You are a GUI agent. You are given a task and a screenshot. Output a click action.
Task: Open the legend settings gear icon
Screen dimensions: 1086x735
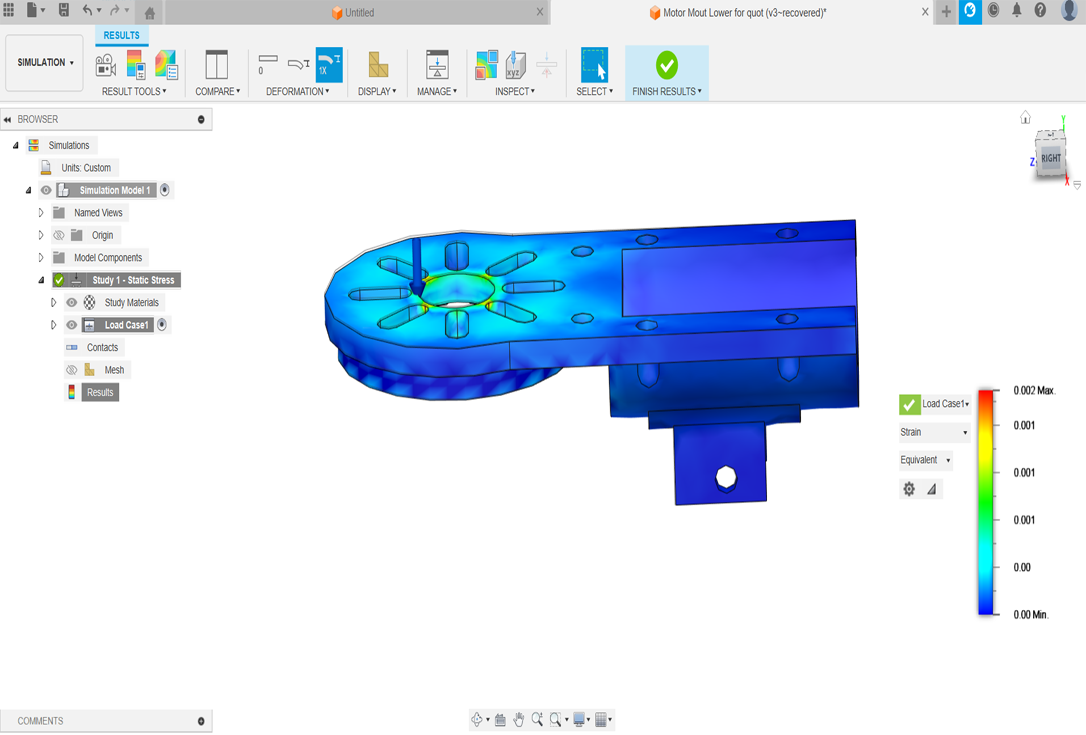[x=909, y=489]
